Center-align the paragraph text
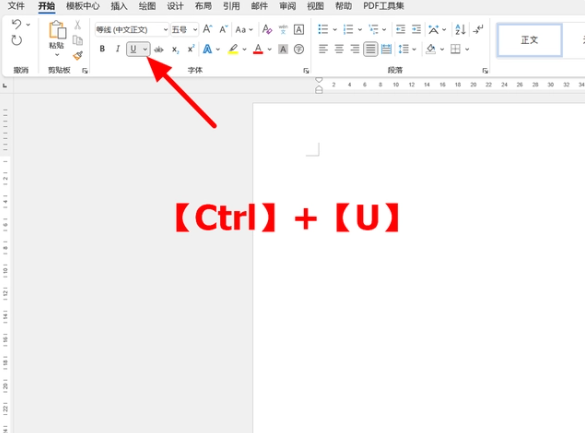This screenshot has width=585, height=433. click(x=339, y=49)
